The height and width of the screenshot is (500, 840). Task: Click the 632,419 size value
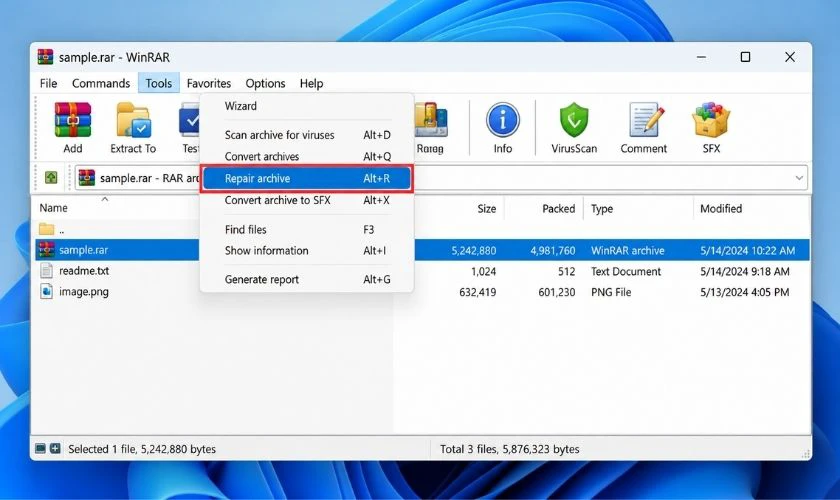pos(477,292)
